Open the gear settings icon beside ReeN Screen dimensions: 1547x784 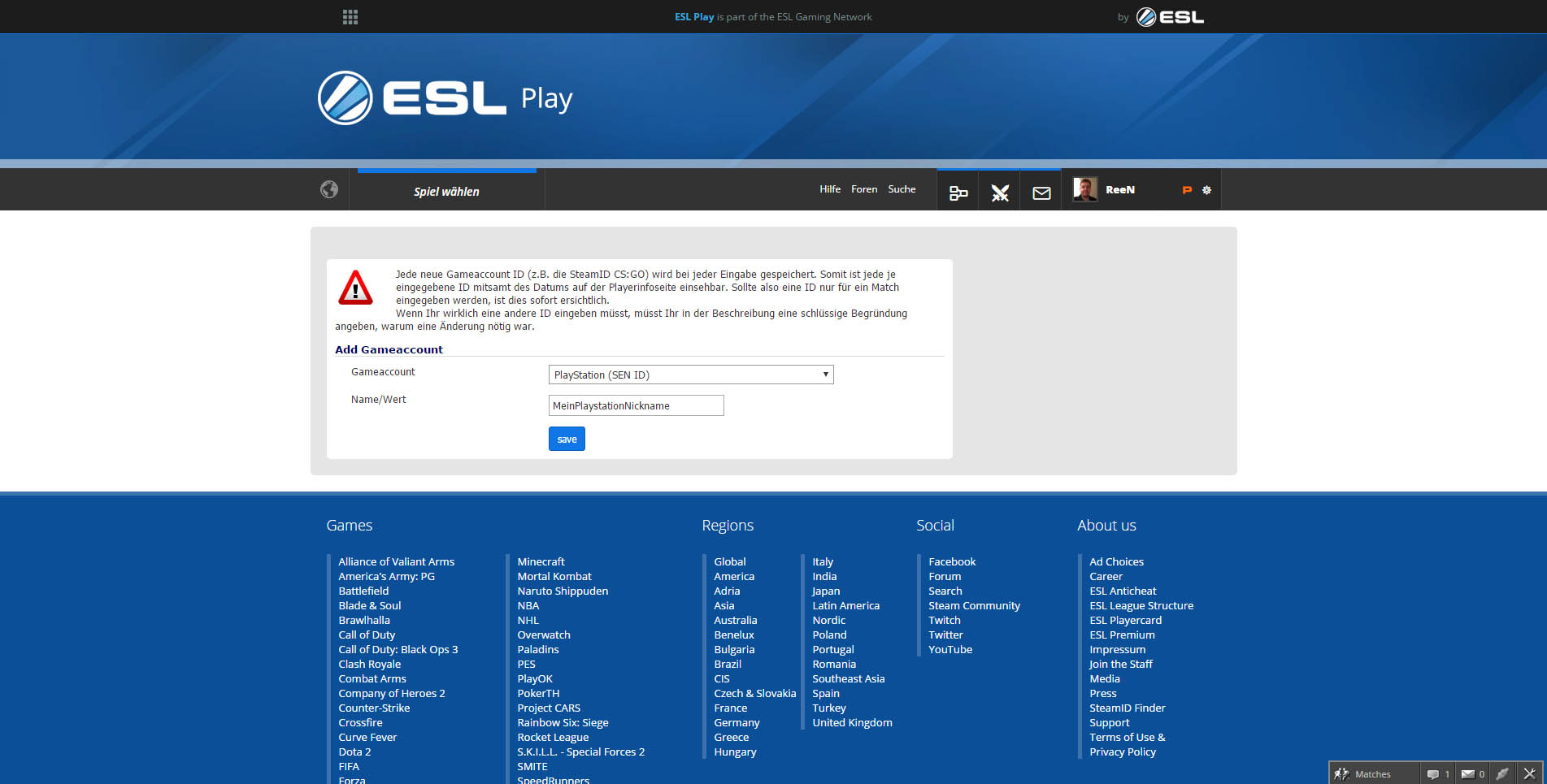tap(1206, 190)
